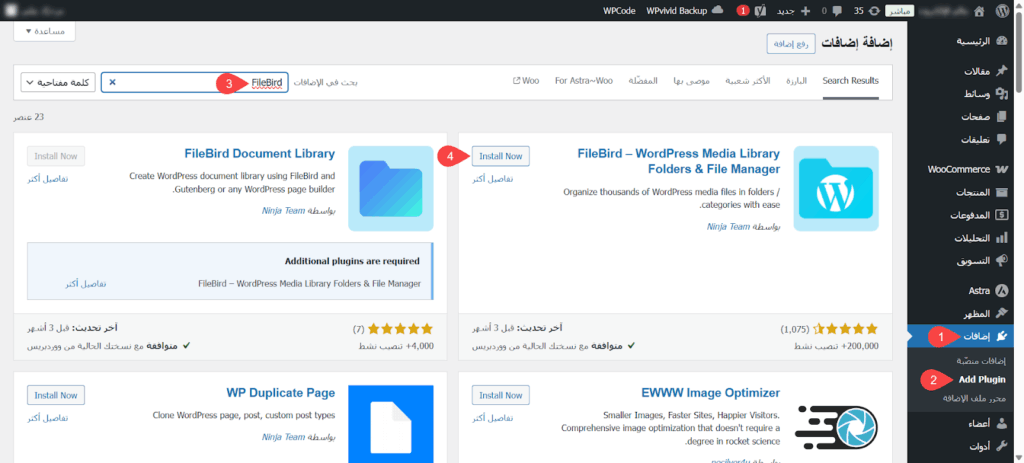The height and width of the screenshot is (463, 1024).
Task: Open FileBird WordPress Media Library Folders title
Action: click(679, 161)
